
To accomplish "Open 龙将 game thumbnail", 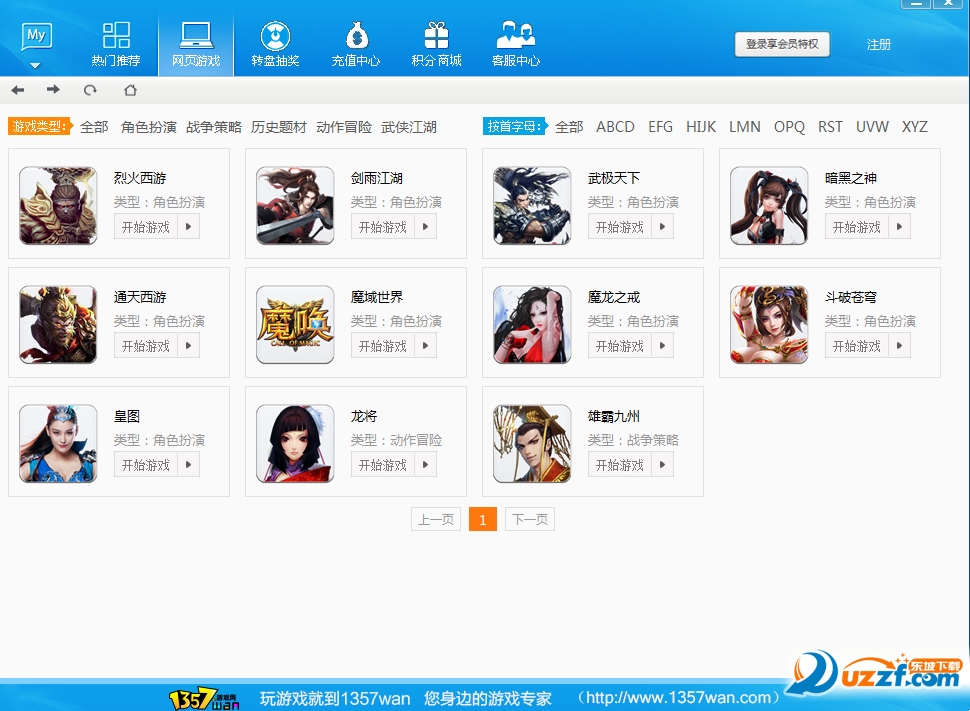I will tap(295, 444).
